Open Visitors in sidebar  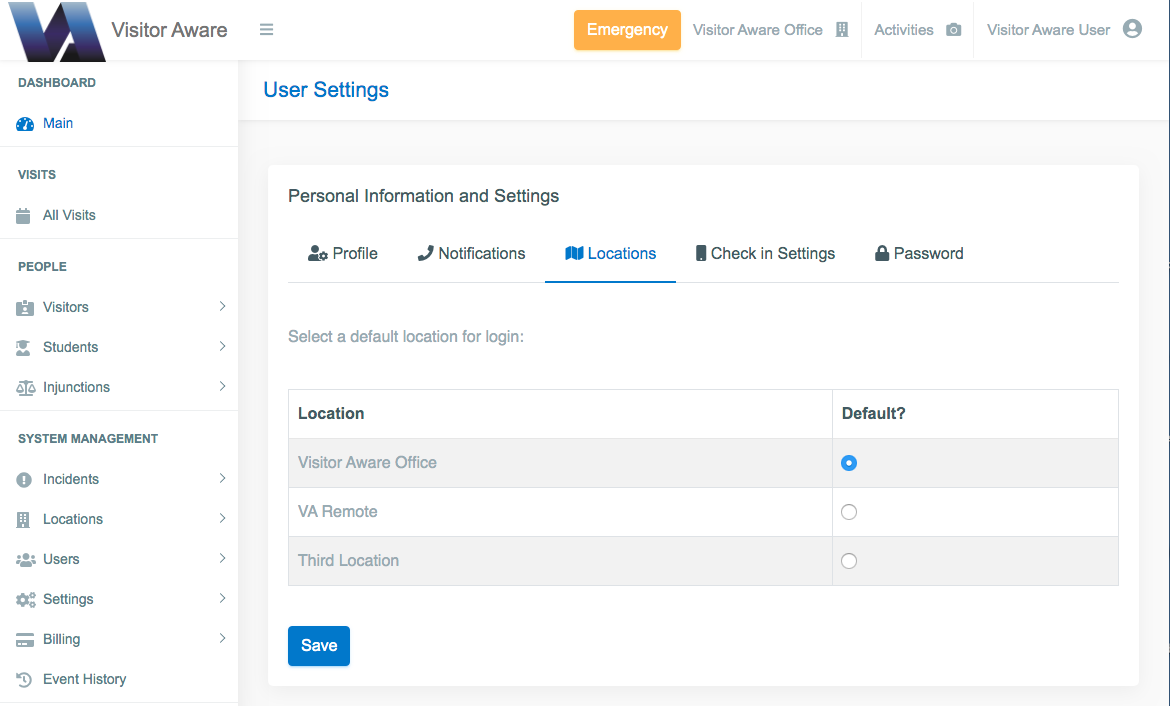(66, 307)
